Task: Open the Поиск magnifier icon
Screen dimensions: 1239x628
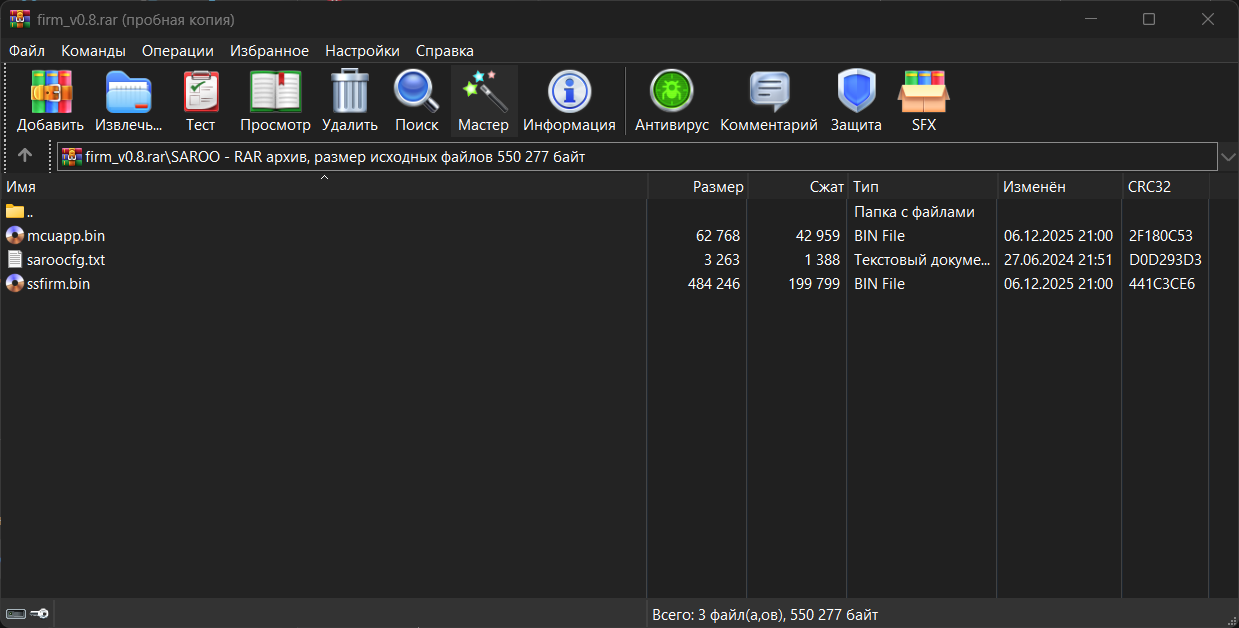Action: (x=416, y=93)
